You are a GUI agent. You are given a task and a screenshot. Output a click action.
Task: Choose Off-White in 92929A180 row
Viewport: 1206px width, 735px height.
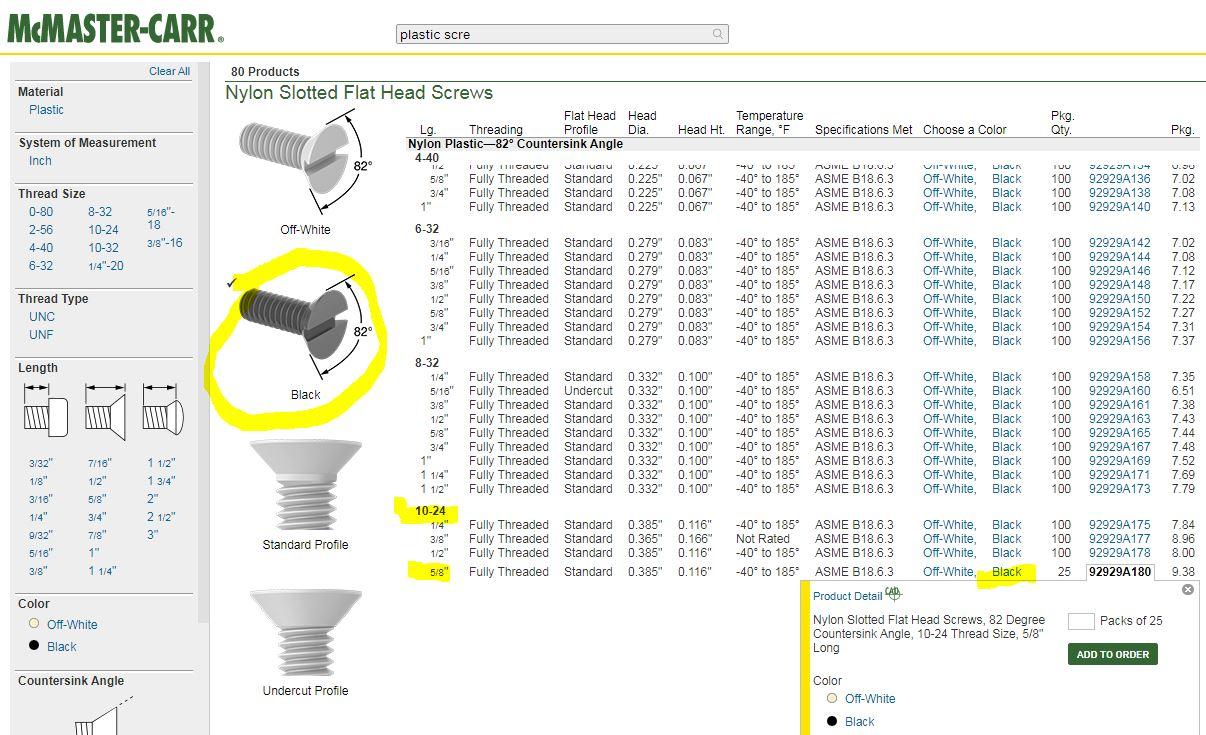[948, 572]
